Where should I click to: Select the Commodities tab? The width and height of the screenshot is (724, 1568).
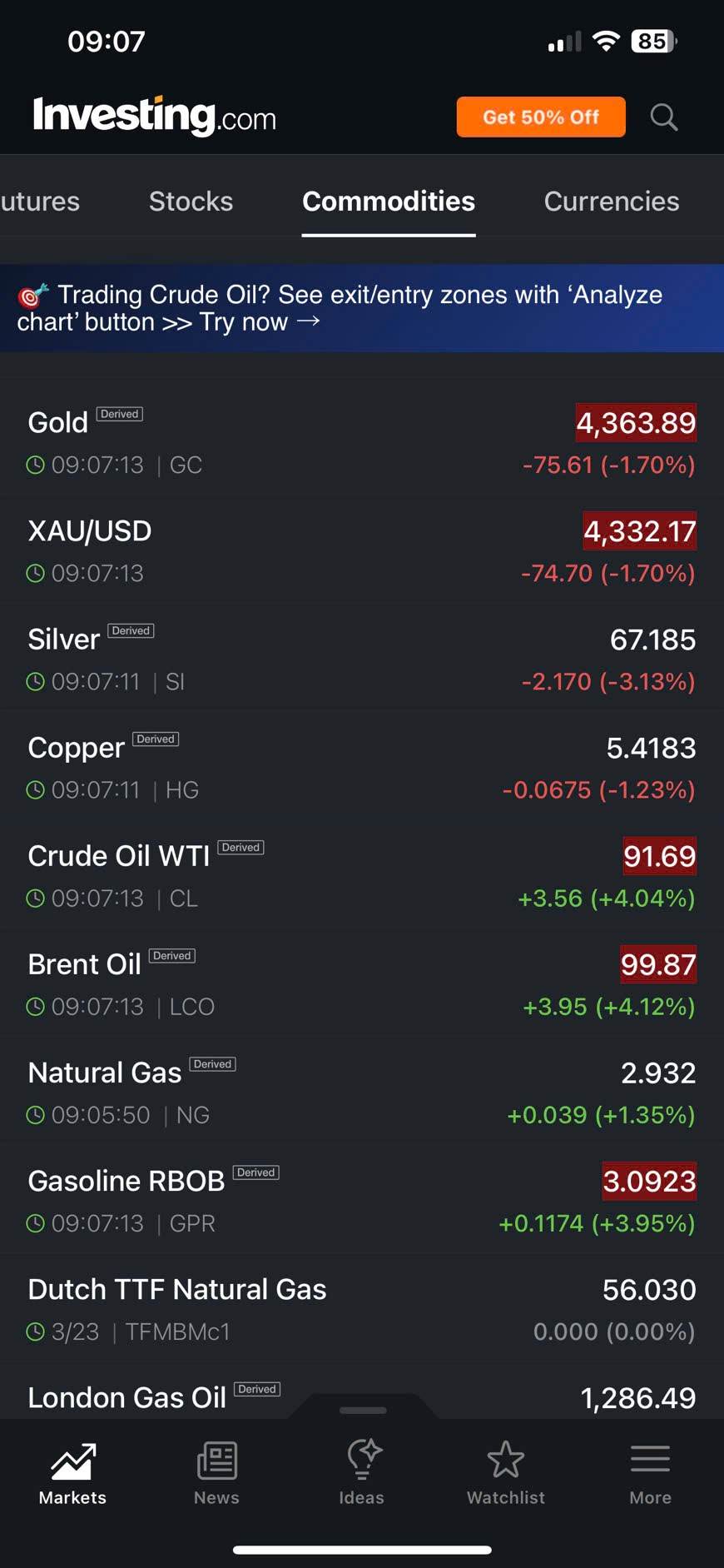click(389, 202)
